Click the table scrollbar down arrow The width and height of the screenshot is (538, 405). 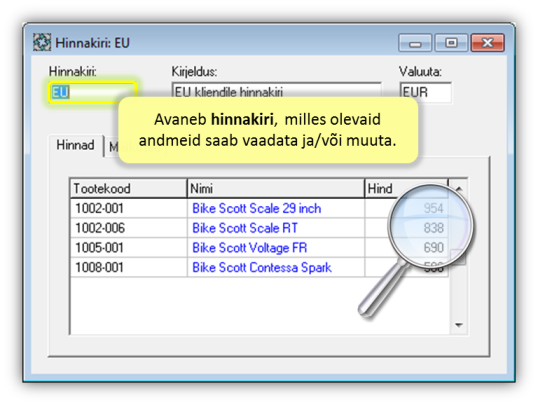point(459,325)
